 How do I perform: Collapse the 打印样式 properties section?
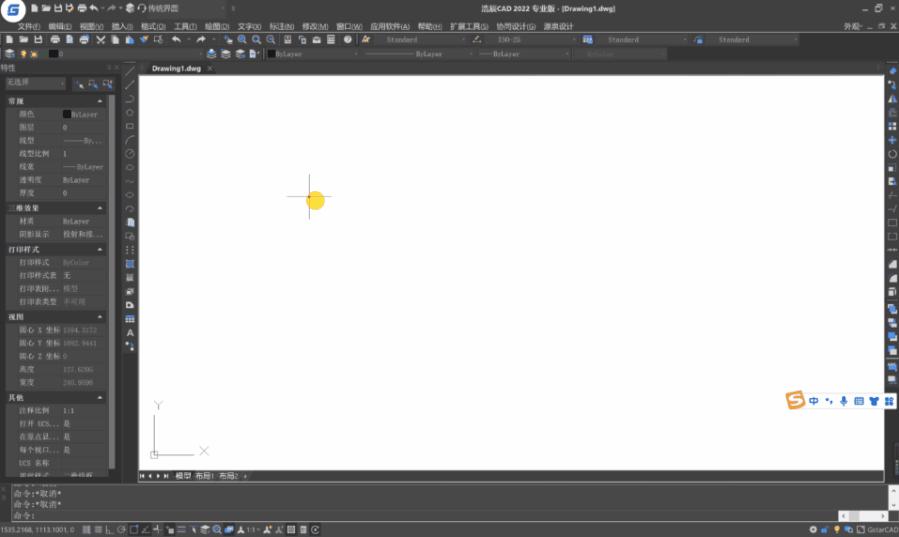(x=100, y=249)
